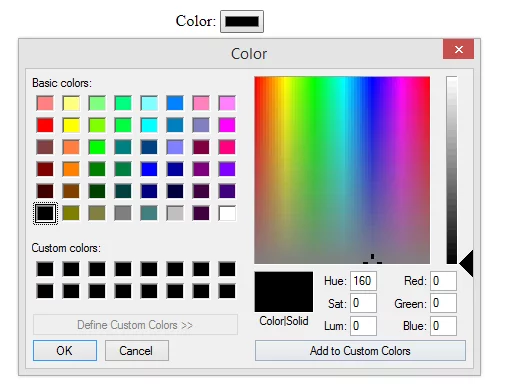Pick the magenta basic color swatch

coord(227,125)
